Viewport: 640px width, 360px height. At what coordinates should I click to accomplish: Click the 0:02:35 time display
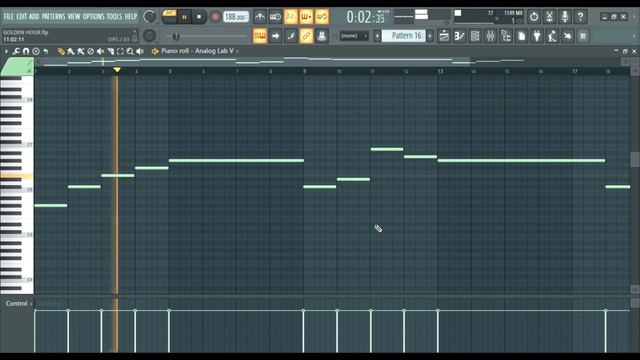click(x=365, y=17)
